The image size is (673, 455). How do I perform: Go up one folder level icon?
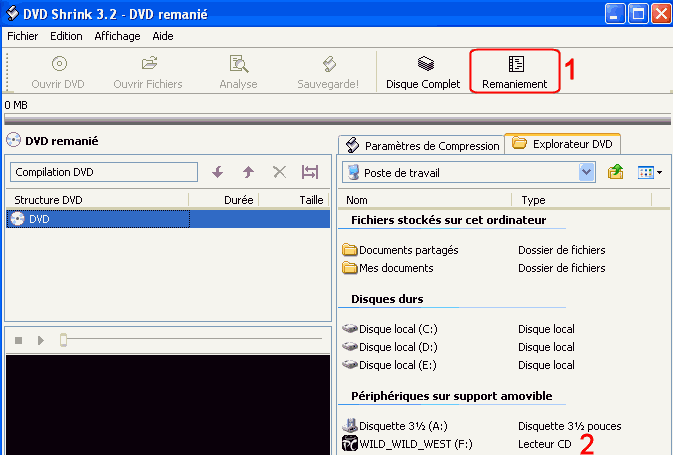pos(615,172)
